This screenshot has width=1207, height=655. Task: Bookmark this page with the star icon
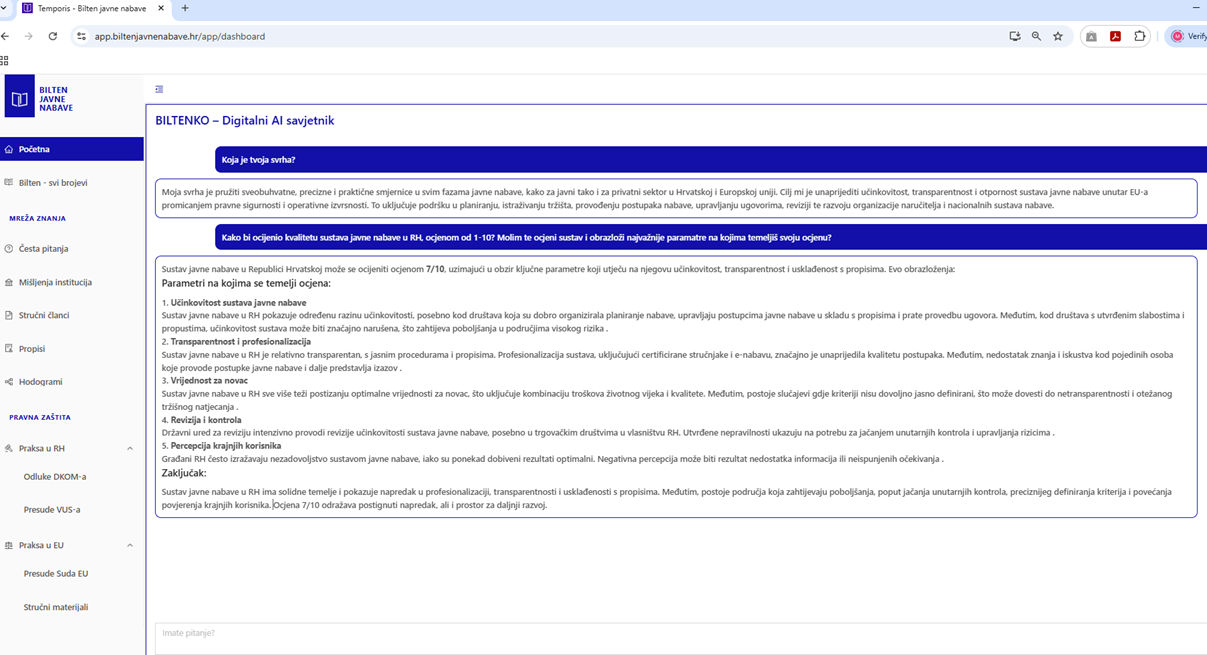tap(1058, 36)
